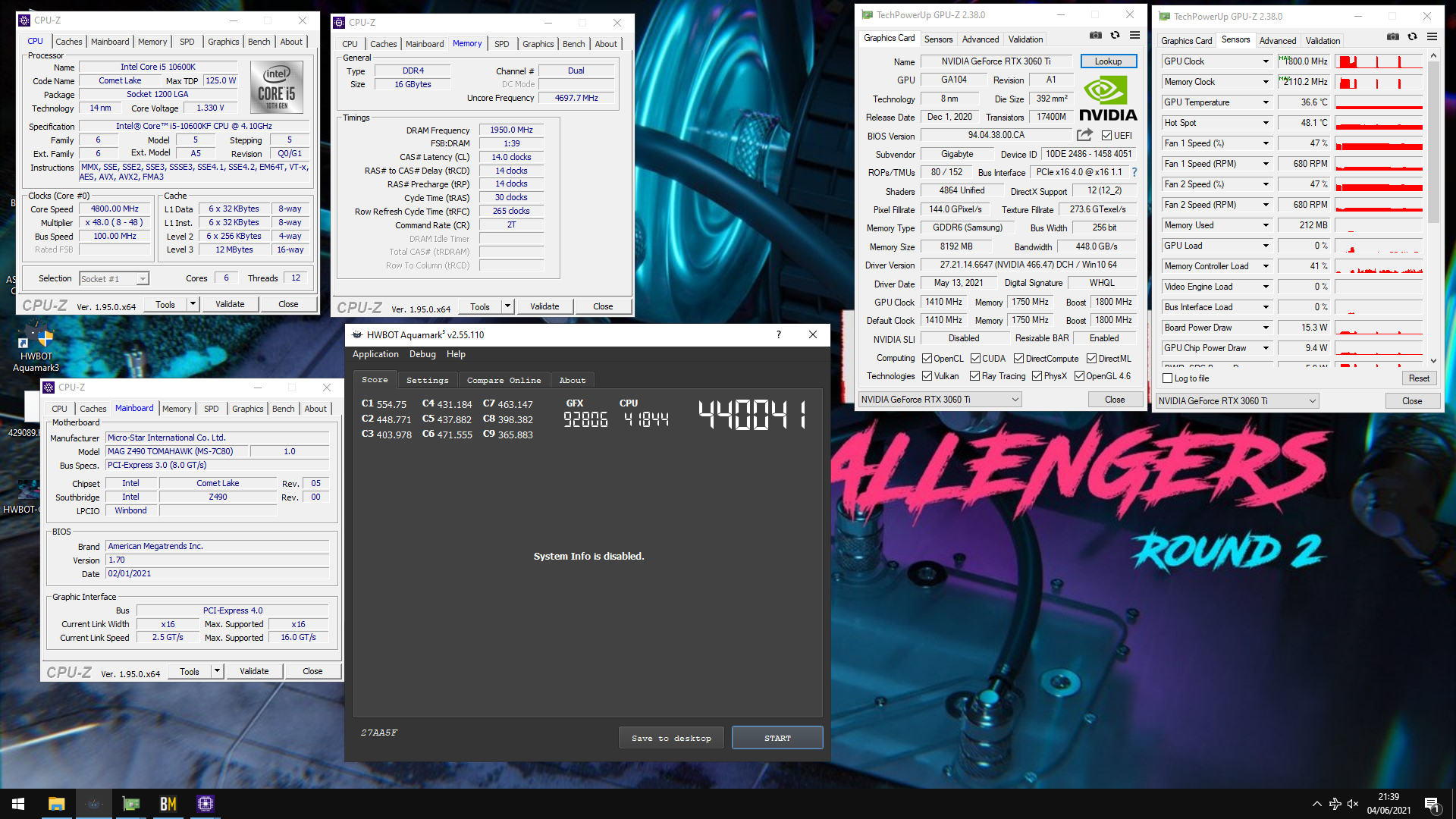Click Validate in CPU-Z Memory window
This screenshot has height=819, width=1456.
[x=544, y=306]
